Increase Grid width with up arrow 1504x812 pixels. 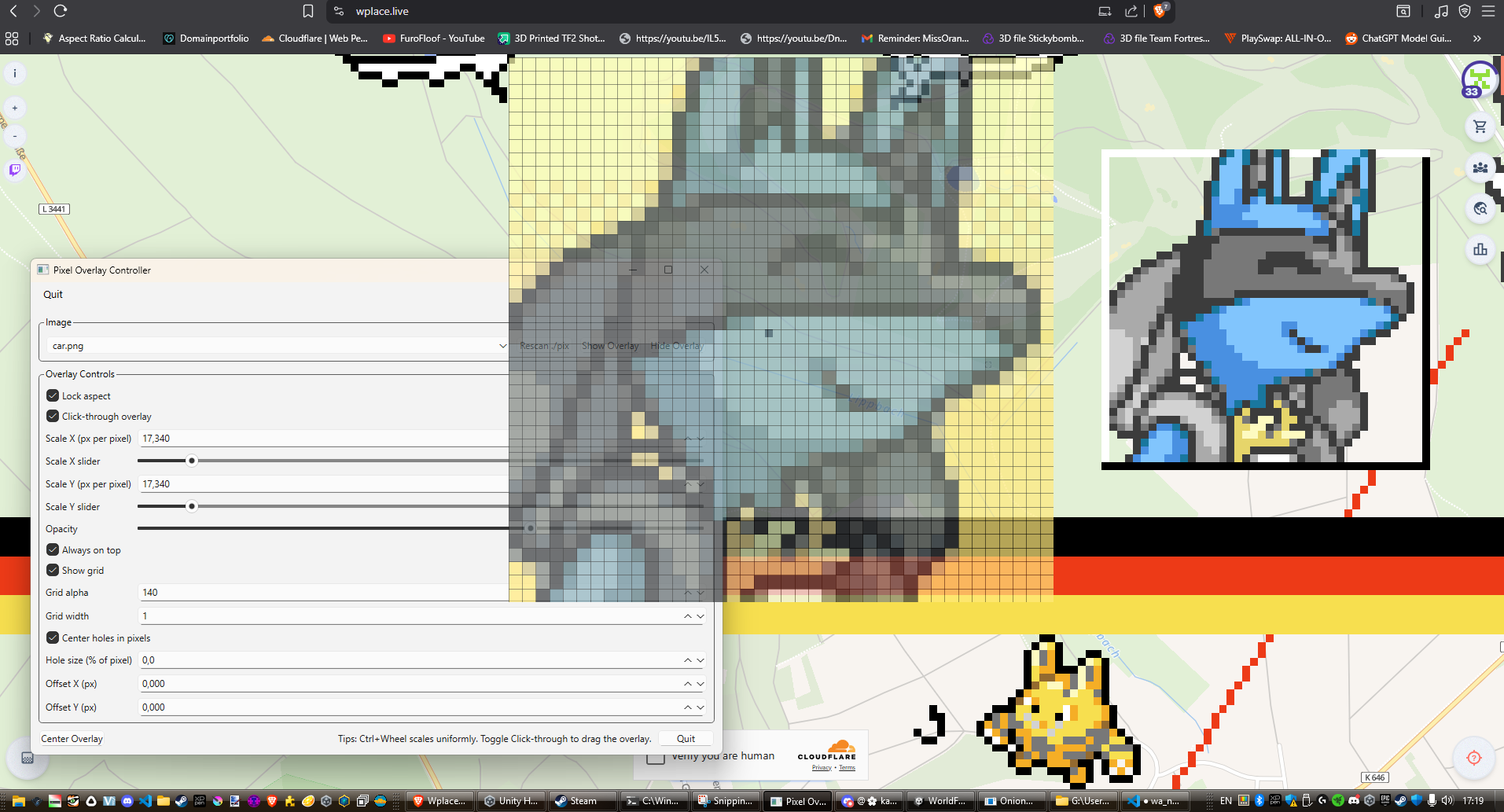point(688,616)
